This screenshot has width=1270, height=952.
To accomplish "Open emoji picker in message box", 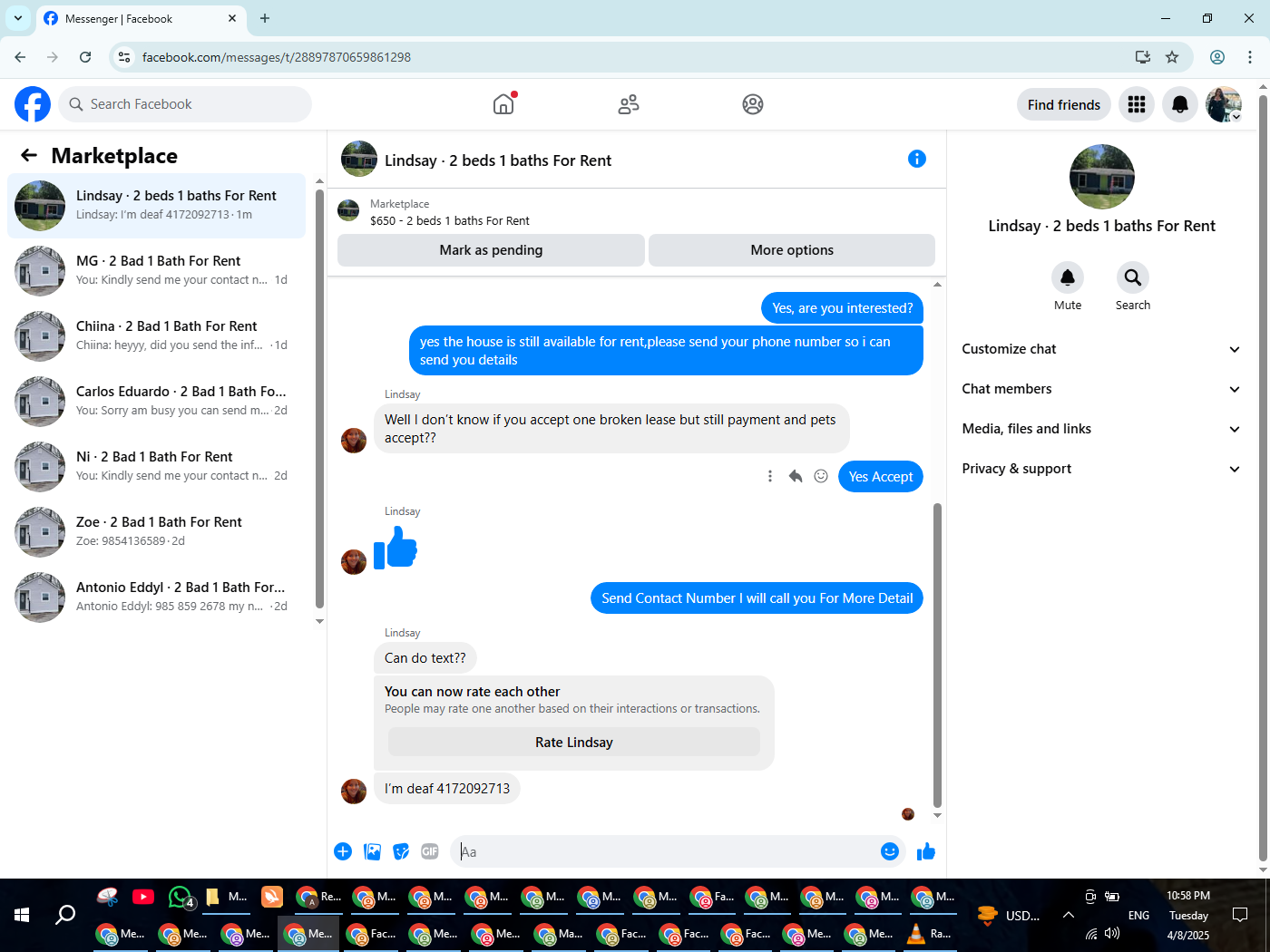I will [890, 851].
